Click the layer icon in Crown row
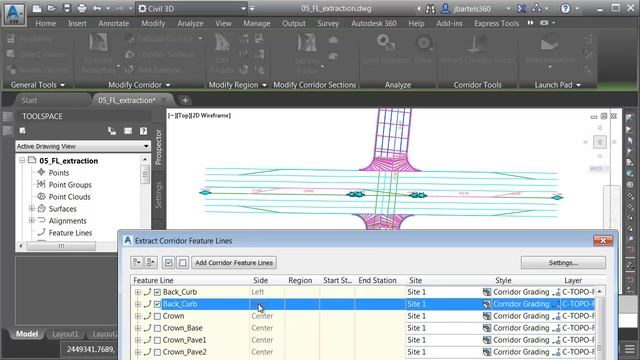Screen dimensions: 640x360 (556, 316)
